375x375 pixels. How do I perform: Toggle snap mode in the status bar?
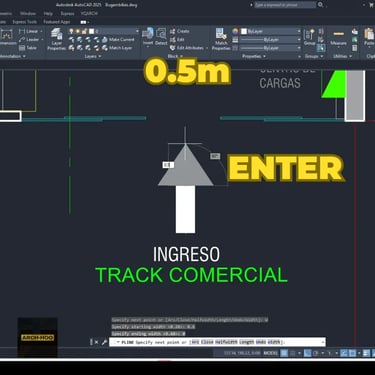pos(293,353)
